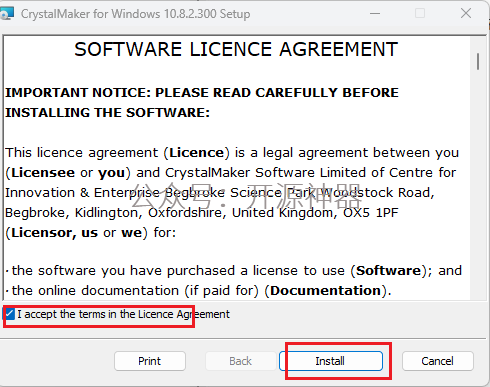The height and width of the screenshot is (387, 490).
Task: Click the postcode 'OX5 1PF' in the text
Action: click(x=371, y=213)
